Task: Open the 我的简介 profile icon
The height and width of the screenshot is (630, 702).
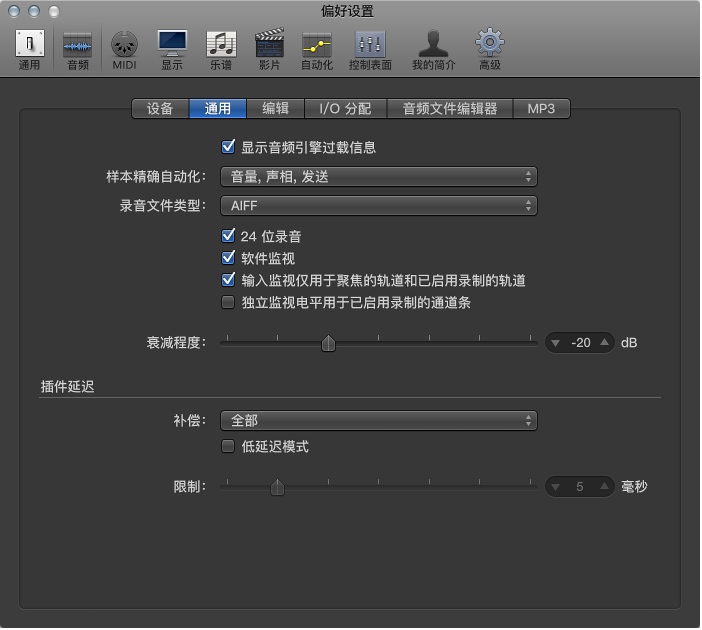Action: click(x=433, y=50)
